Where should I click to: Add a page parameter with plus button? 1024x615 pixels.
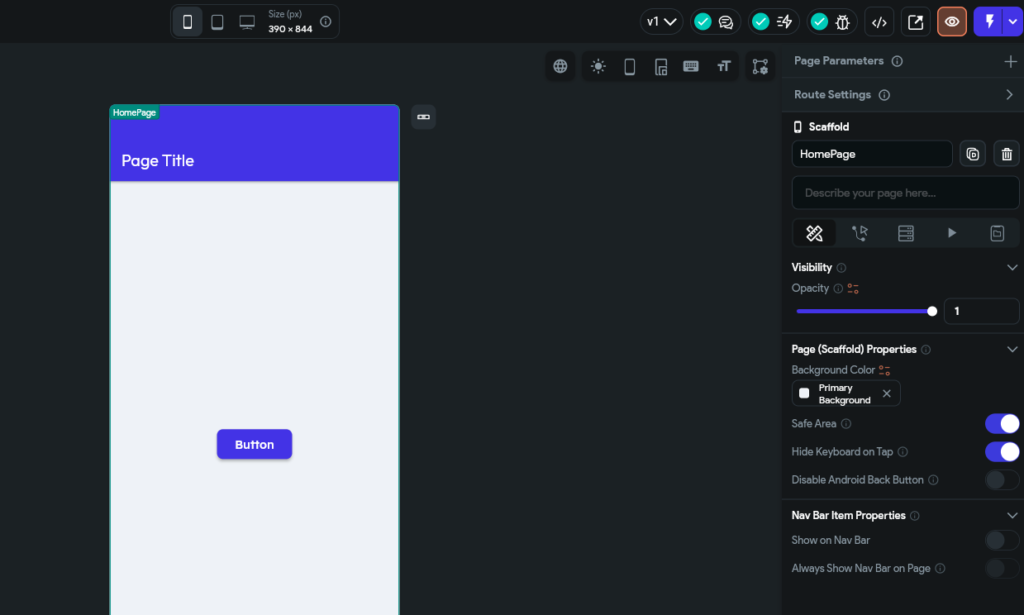(x=1010, y=61)
